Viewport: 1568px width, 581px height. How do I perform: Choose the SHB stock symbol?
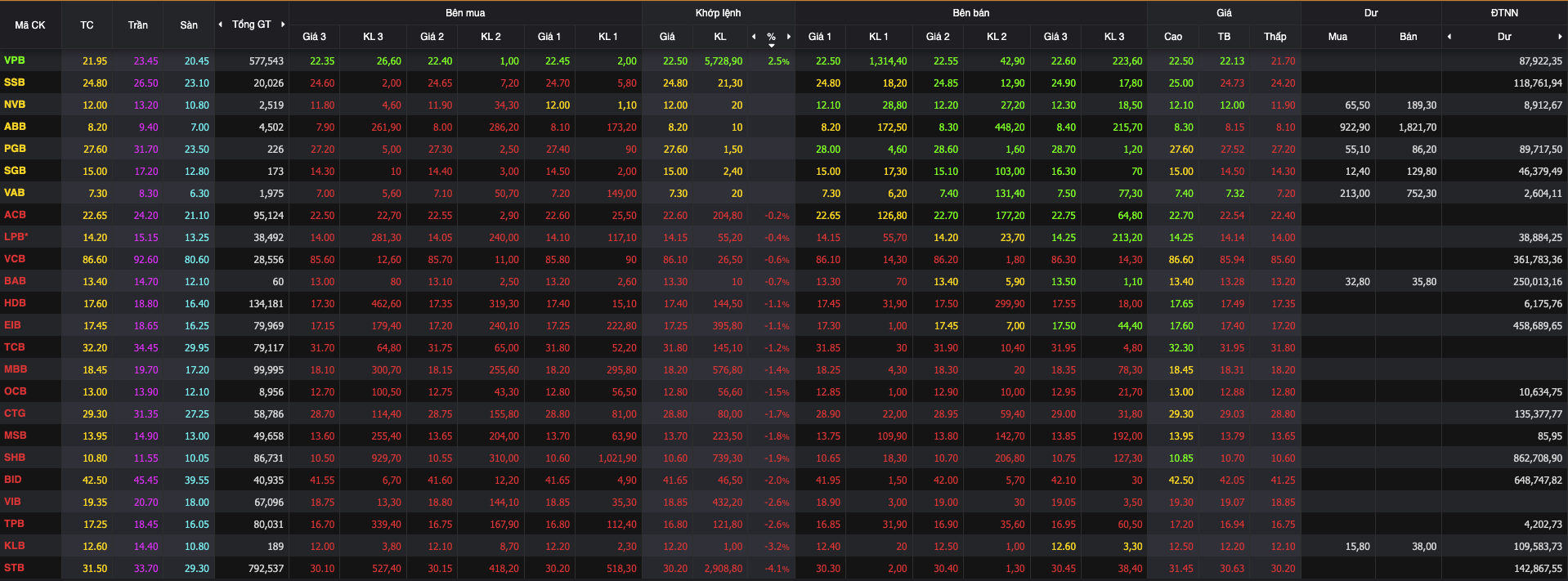coord(15,458)
